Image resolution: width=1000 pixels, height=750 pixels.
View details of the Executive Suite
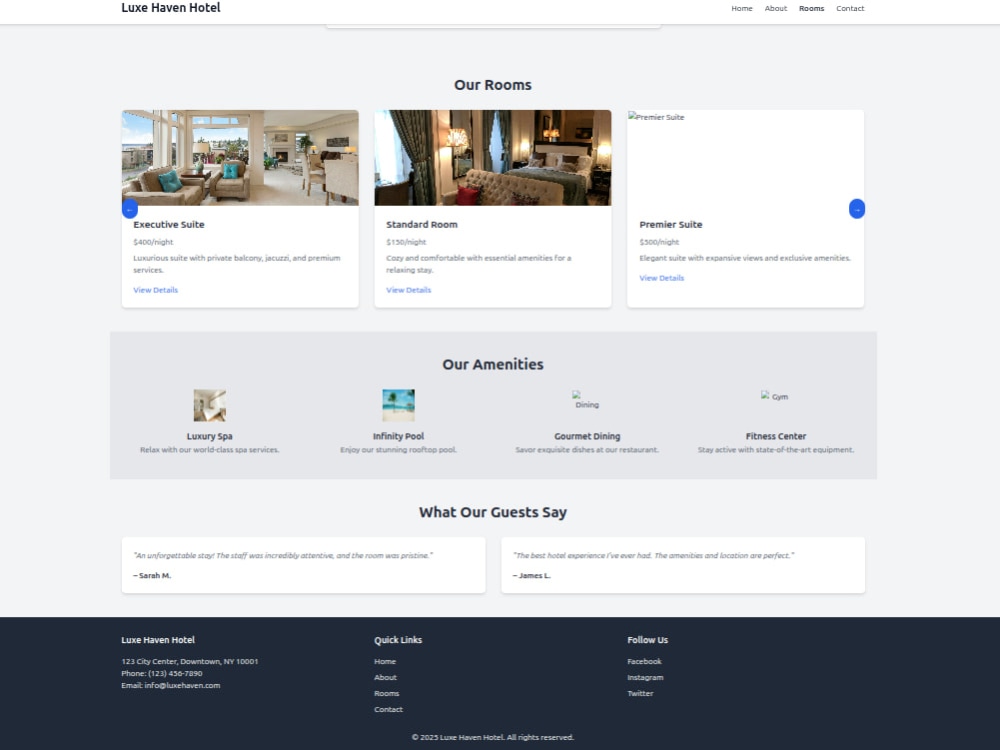tap(156, 290)
